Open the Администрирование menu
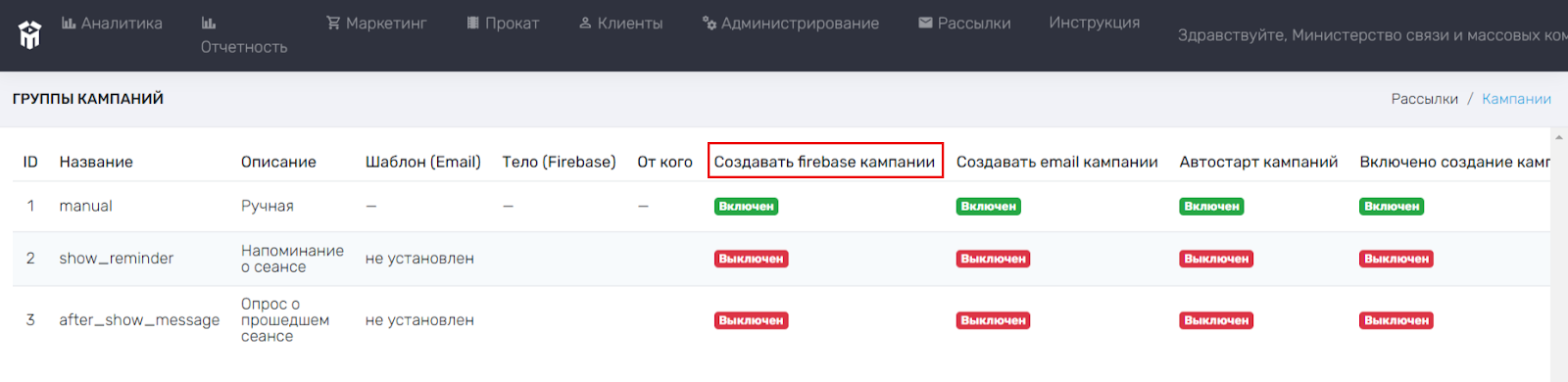 coord(790,23)
